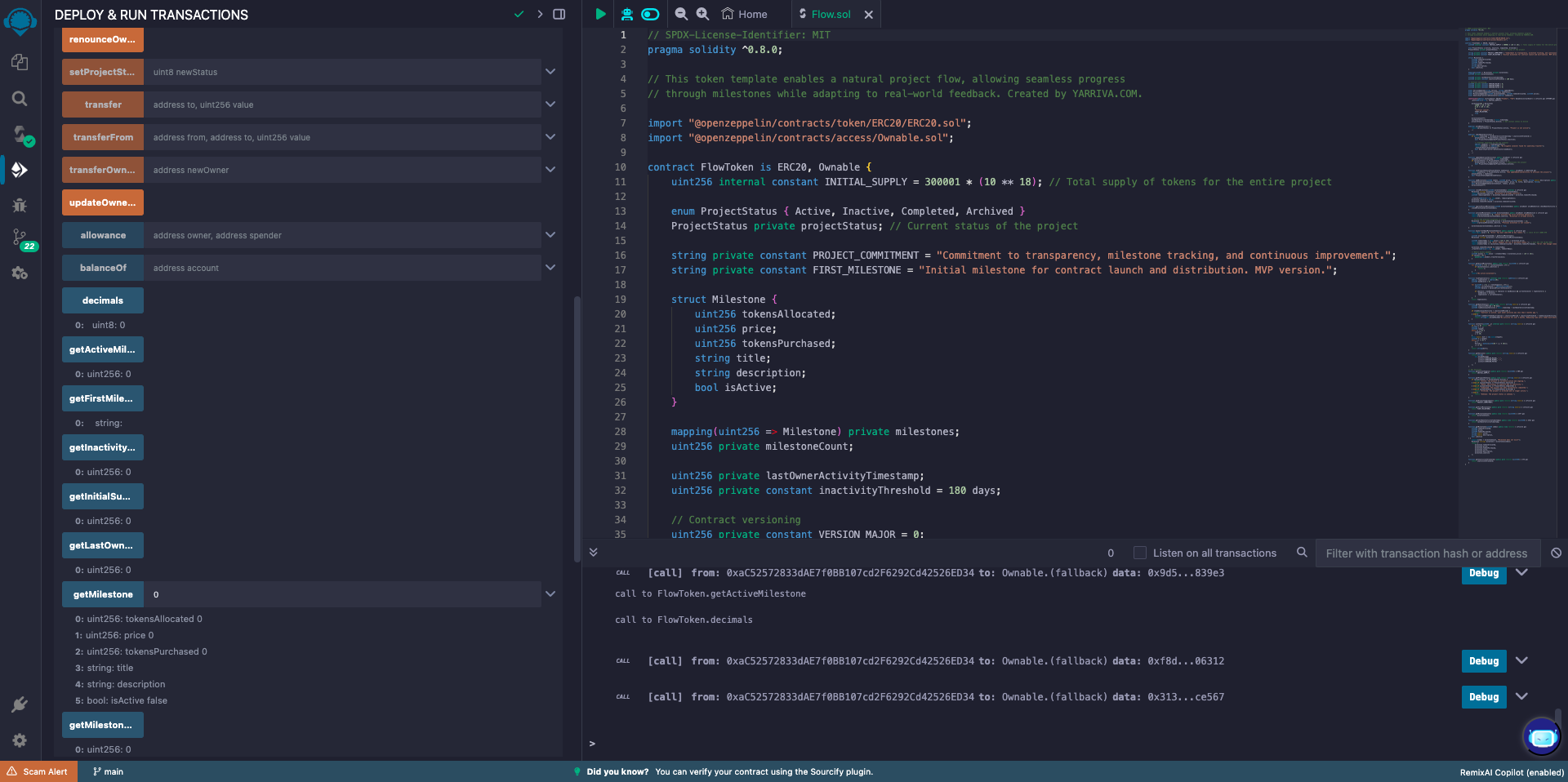Call the getInactivity button

(x=103, y=447)
